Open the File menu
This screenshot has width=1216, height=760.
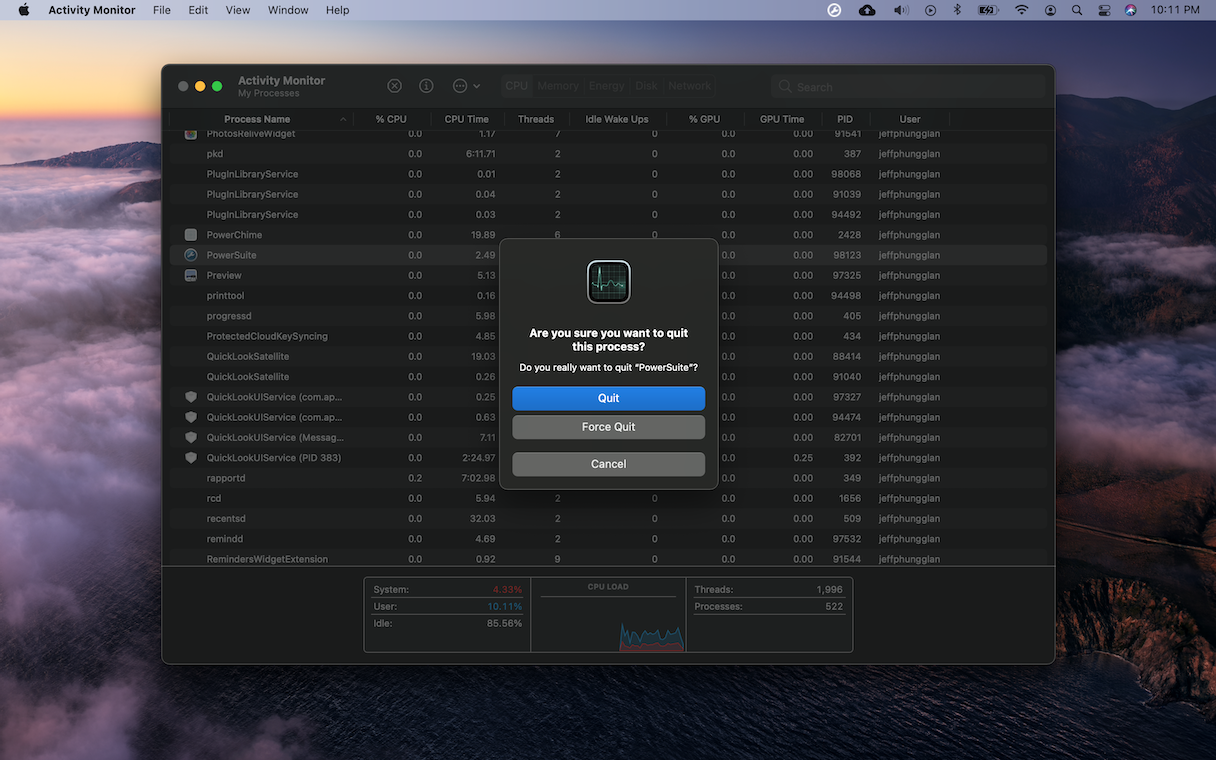(x=162, y=10)
